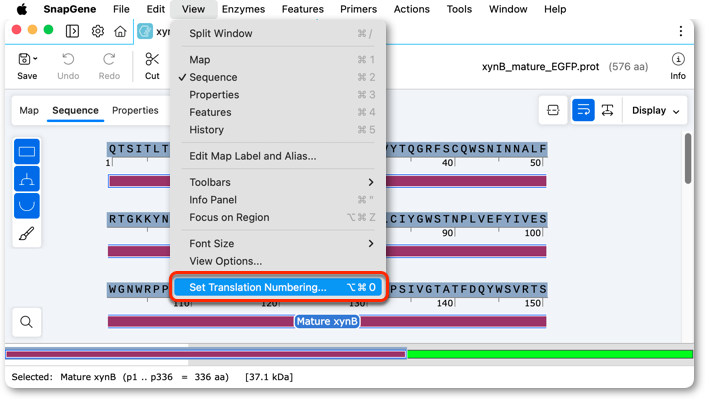Toggle Info Panel menu entry
Image resolution: width=705 pixels, height=399 pixels.
278,200
